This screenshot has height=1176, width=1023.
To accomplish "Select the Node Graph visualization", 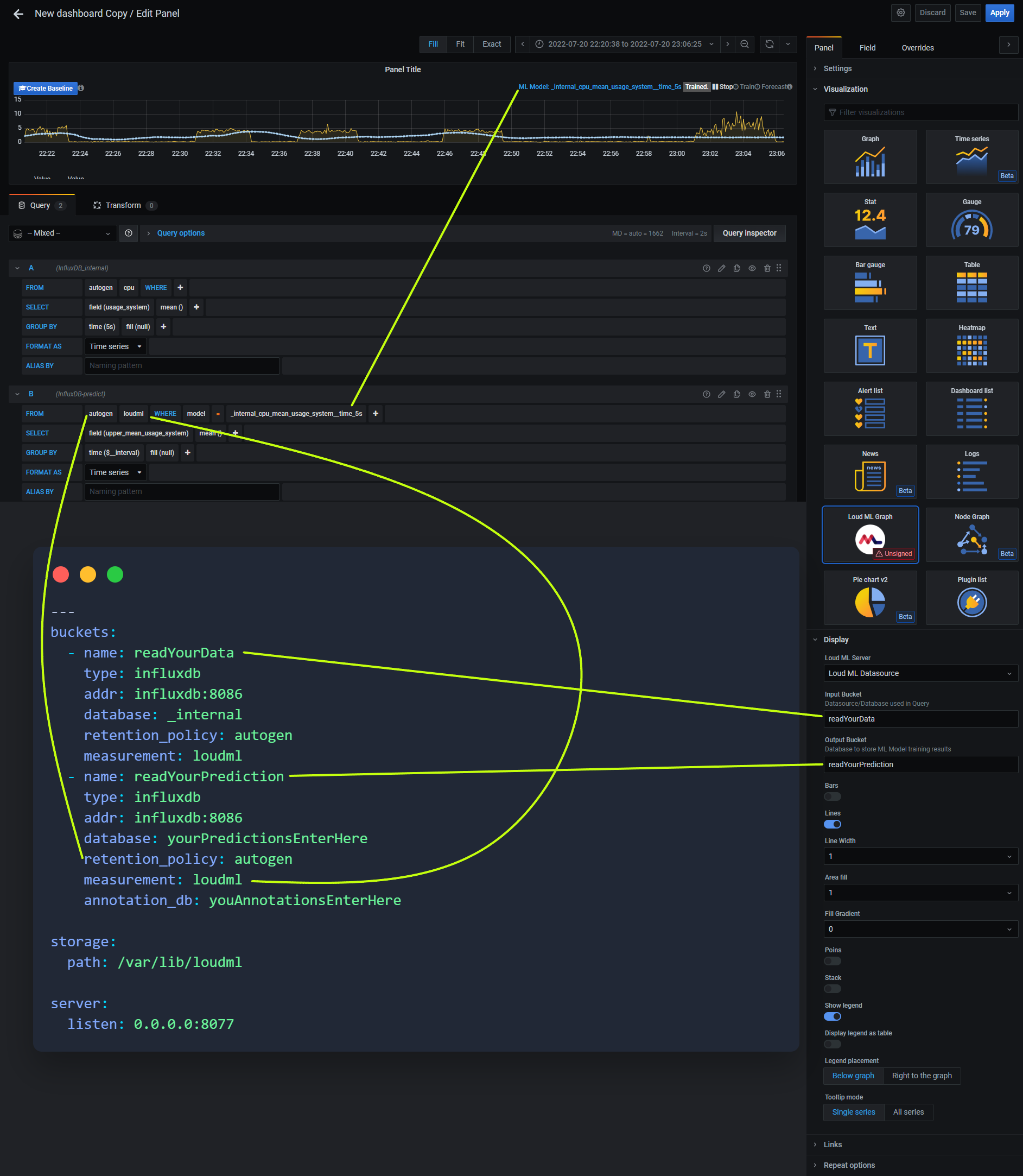I will (971, 535).
